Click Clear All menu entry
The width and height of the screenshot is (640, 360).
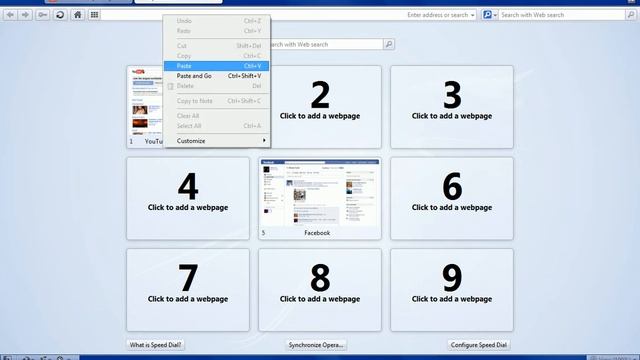coord(217,116)
